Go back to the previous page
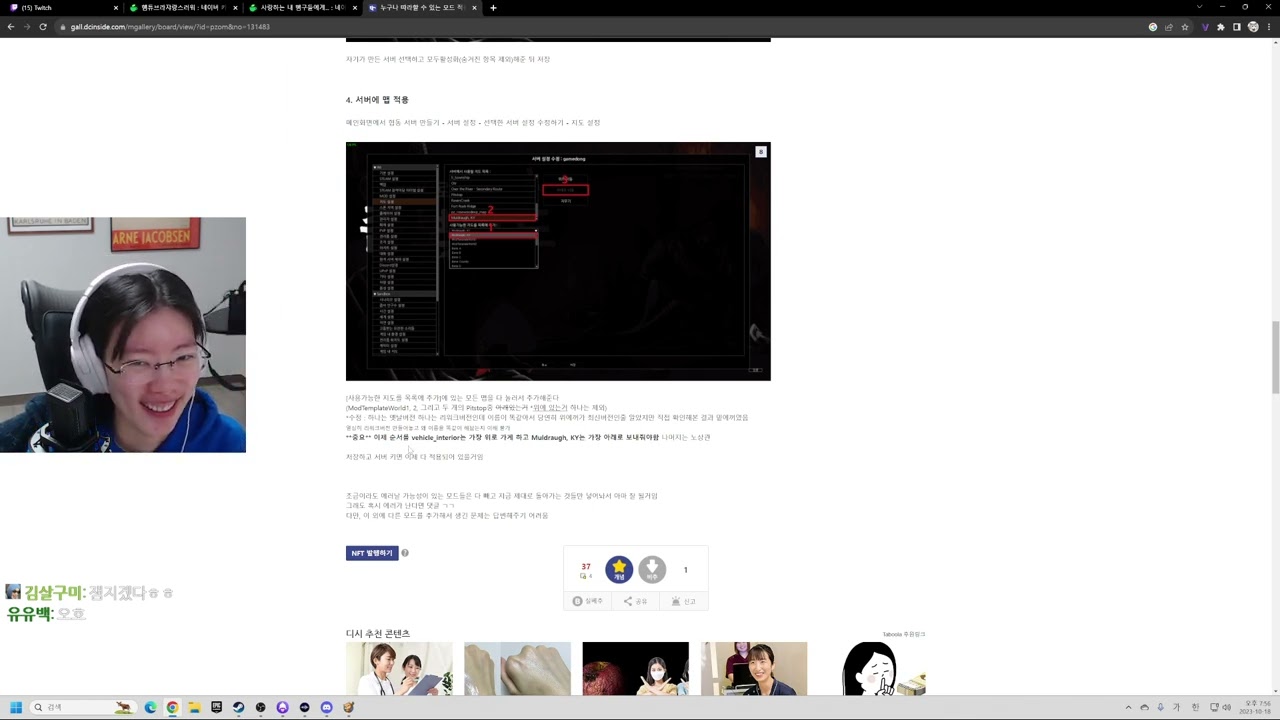The height and width of the screenshot is (720, 1280). pos(10,27)
